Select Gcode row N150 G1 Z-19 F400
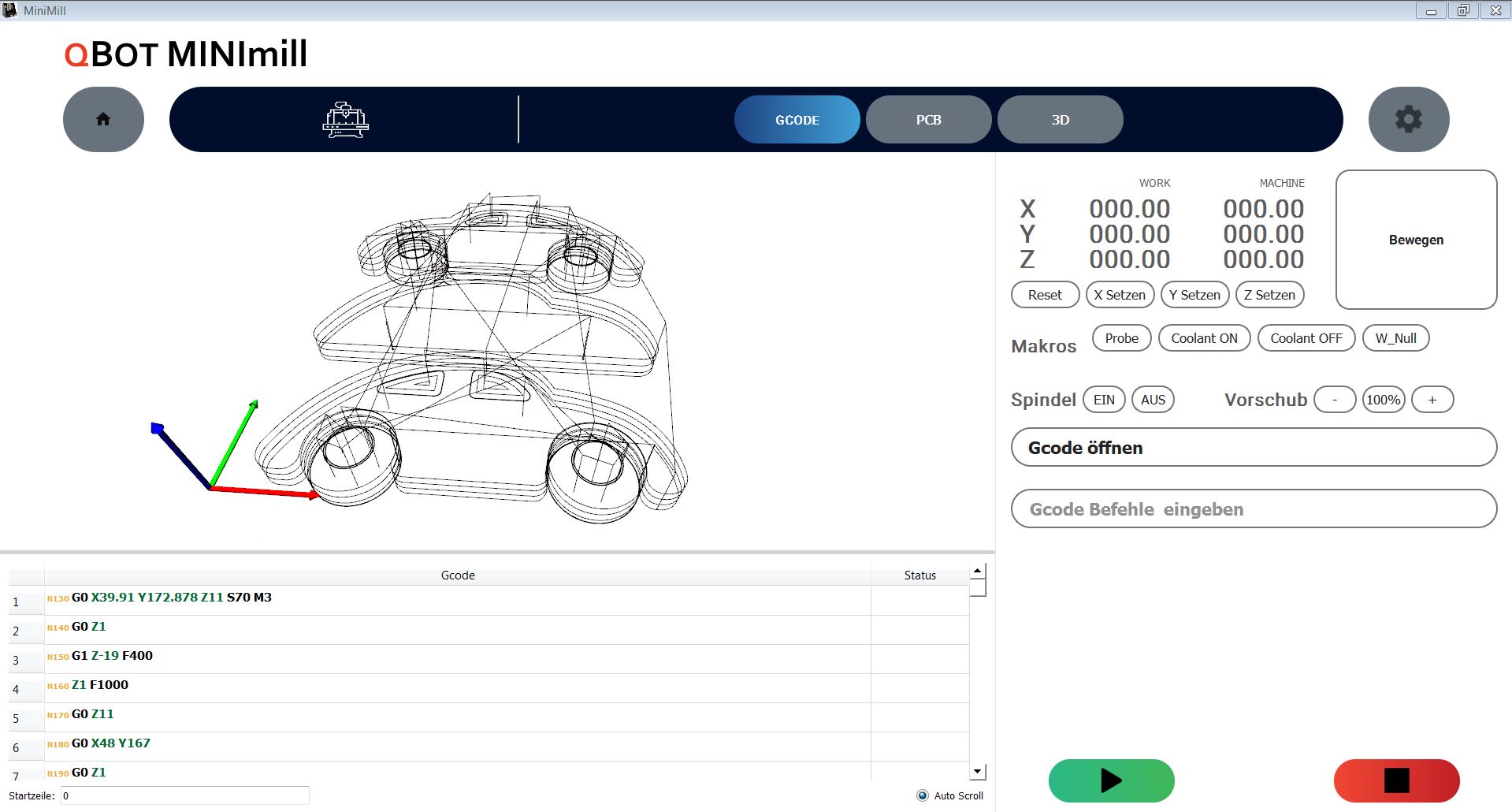Screen dimensions: 1512x812 (457, 659)
